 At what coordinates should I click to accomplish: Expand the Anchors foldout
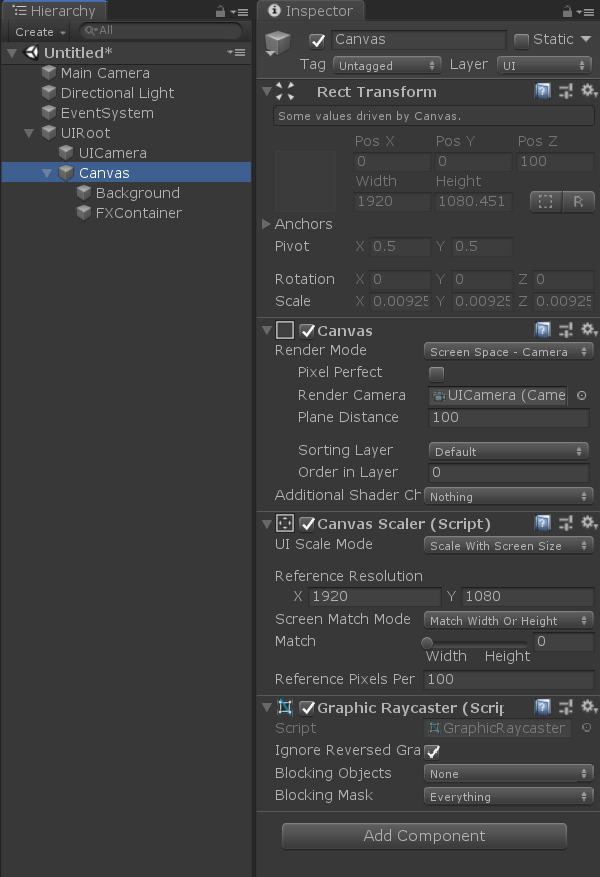(266, 224)
